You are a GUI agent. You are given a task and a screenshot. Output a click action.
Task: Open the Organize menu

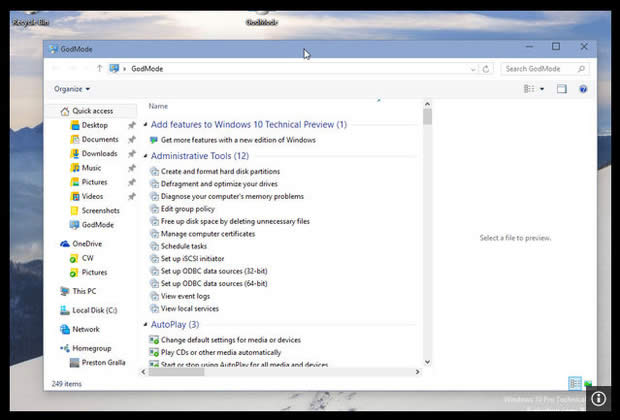tap(72, 89)
